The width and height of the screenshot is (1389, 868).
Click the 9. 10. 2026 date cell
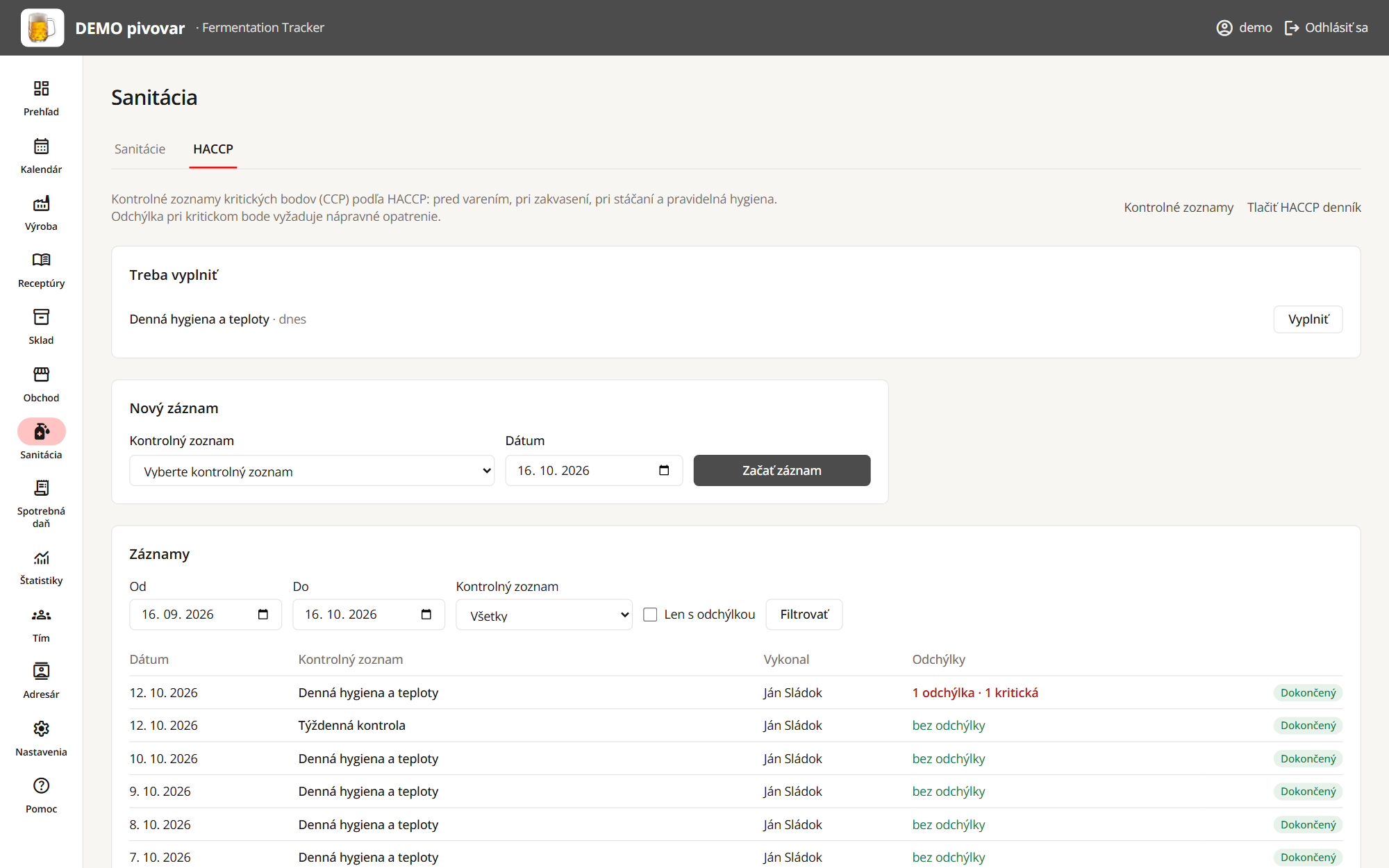pos(160,792)
